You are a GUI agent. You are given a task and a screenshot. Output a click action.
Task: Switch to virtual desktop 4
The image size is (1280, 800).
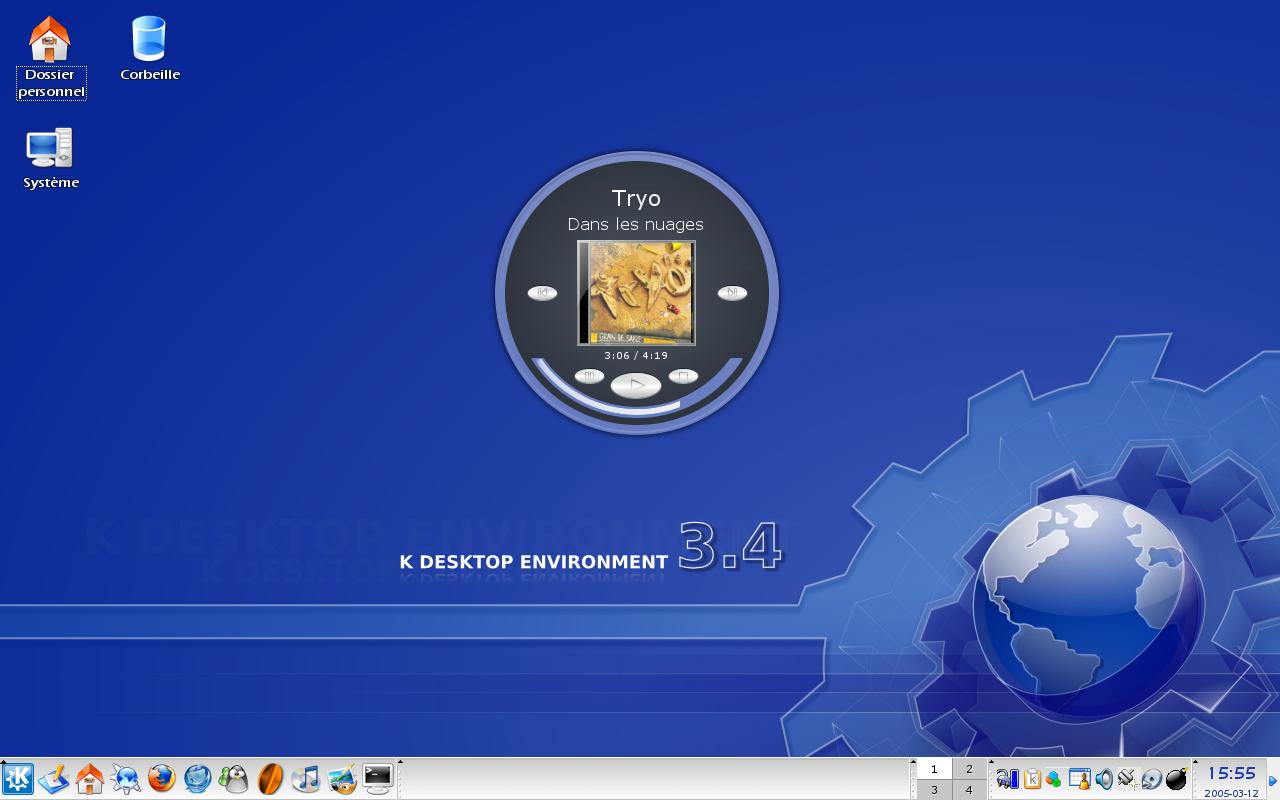coord(969,790)
